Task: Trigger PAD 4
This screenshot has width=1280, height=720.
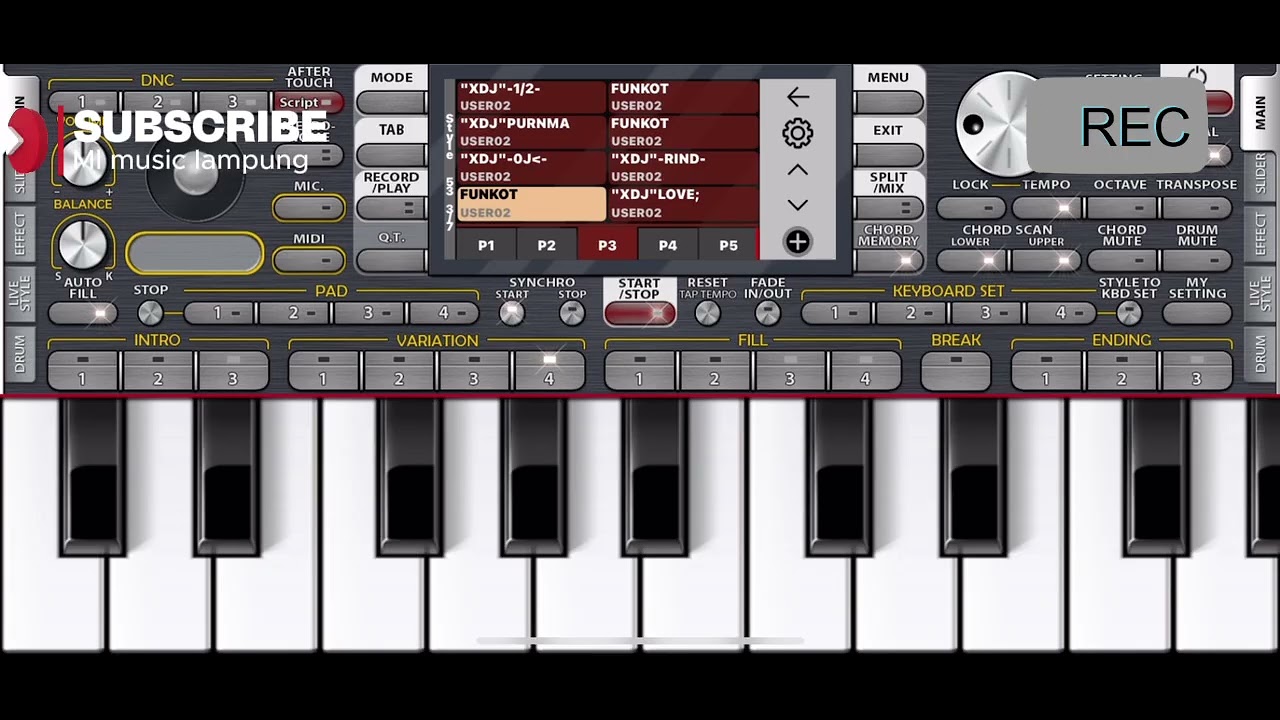Action: pyautogui.click(x=444, y=314)
